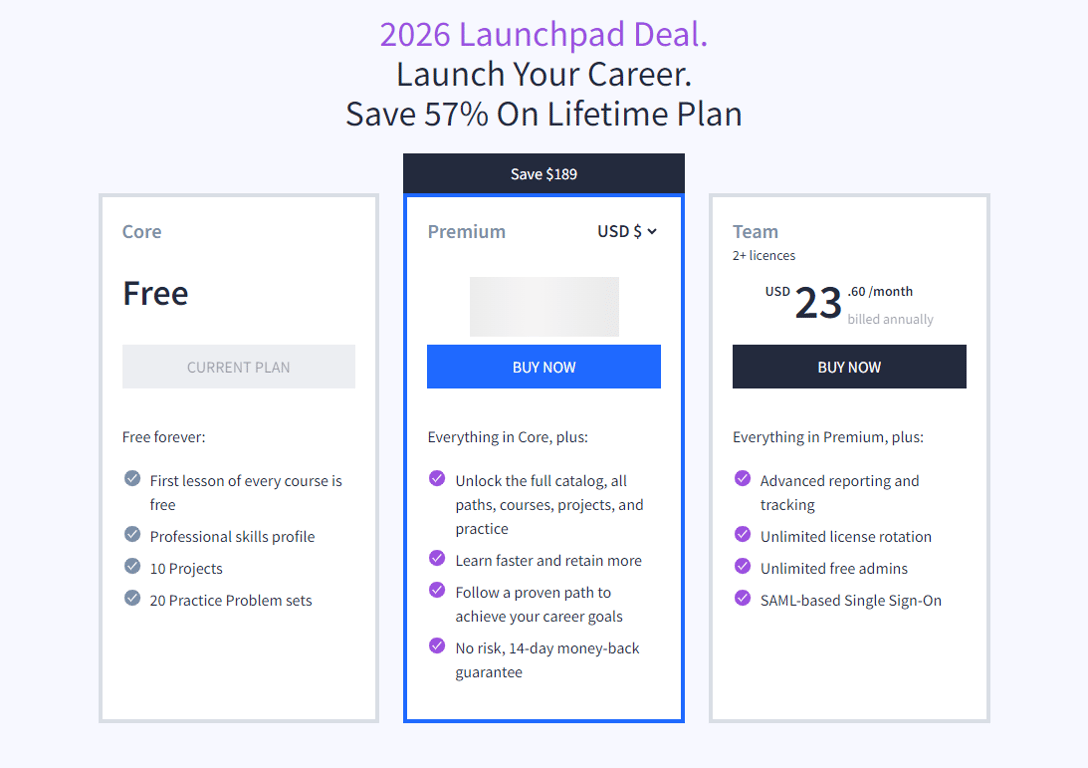Click purple checkmark next to 'Unlimited license rotation'
Screen dimensions: 1088x768
coord(742,534)
